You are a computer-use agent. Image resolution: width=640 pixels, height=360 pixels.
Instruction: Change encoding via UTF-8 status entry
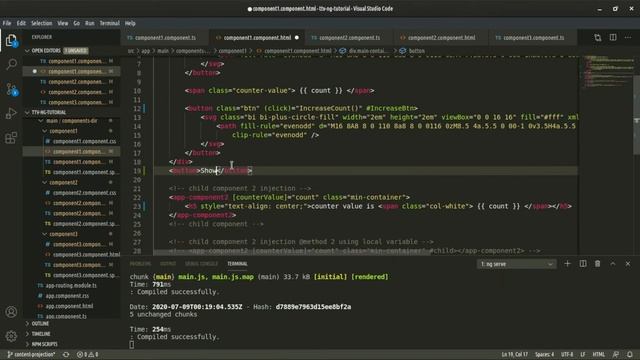pos(567,354)
